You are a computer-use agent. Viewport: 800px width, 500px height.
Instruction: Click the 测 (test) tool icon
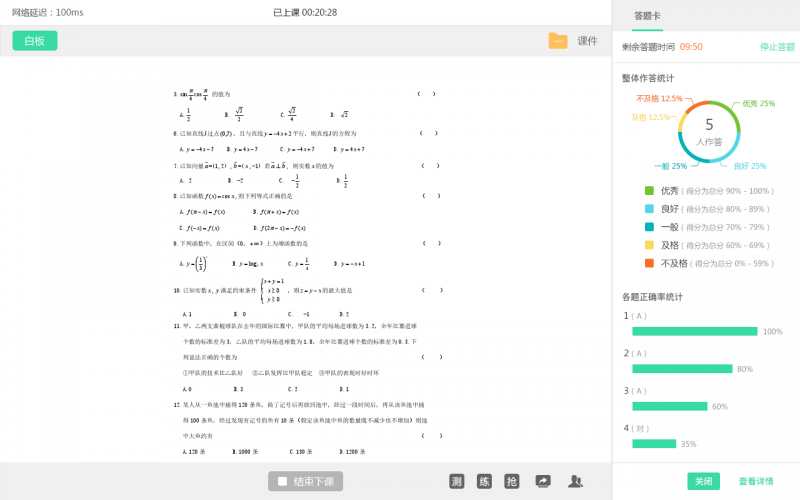tap(456, 481)
